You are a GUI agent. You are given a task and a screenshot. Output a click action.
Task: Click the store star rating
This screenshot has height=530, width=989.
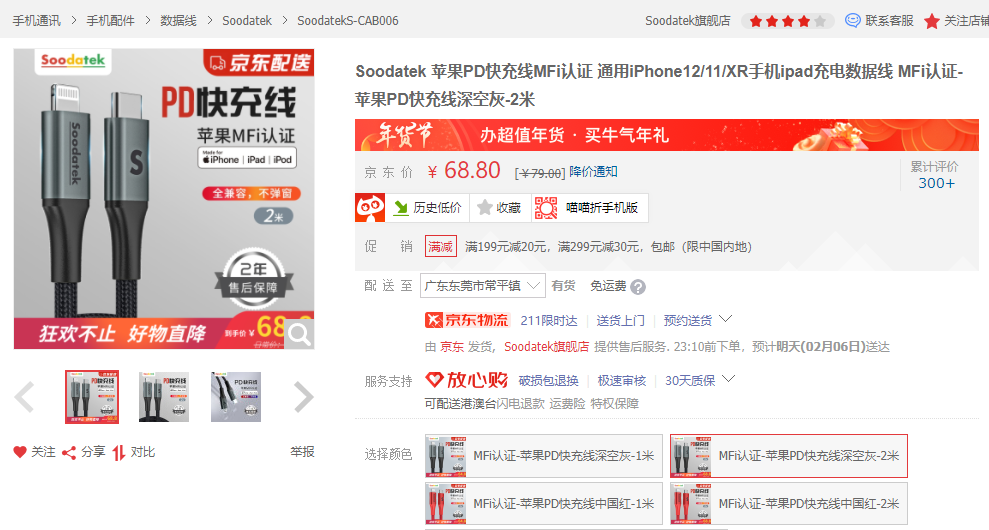(x=787, y=21)
